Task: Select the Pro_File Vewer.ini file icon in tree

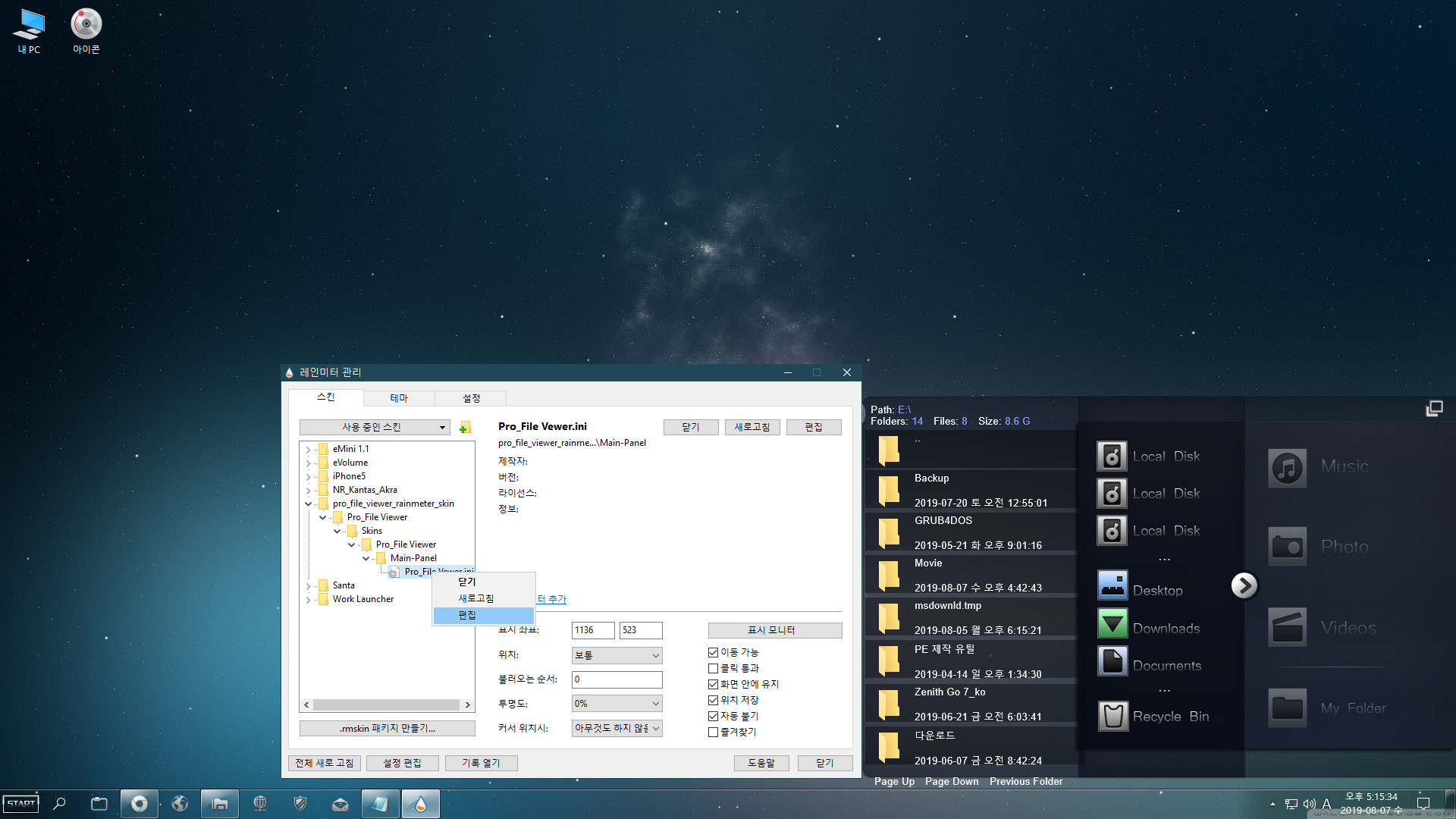Action: coord(394,572)
